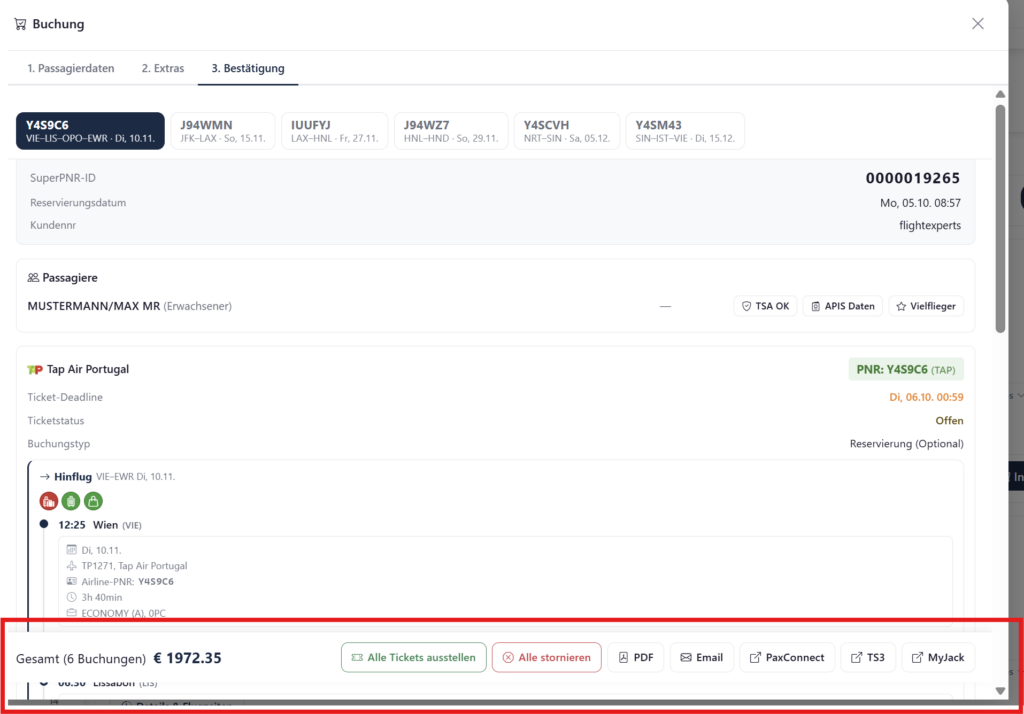The height and width of the screenshot is (714, 1024).
Task: Click the Vielflieger button
Action: (926, 306)
